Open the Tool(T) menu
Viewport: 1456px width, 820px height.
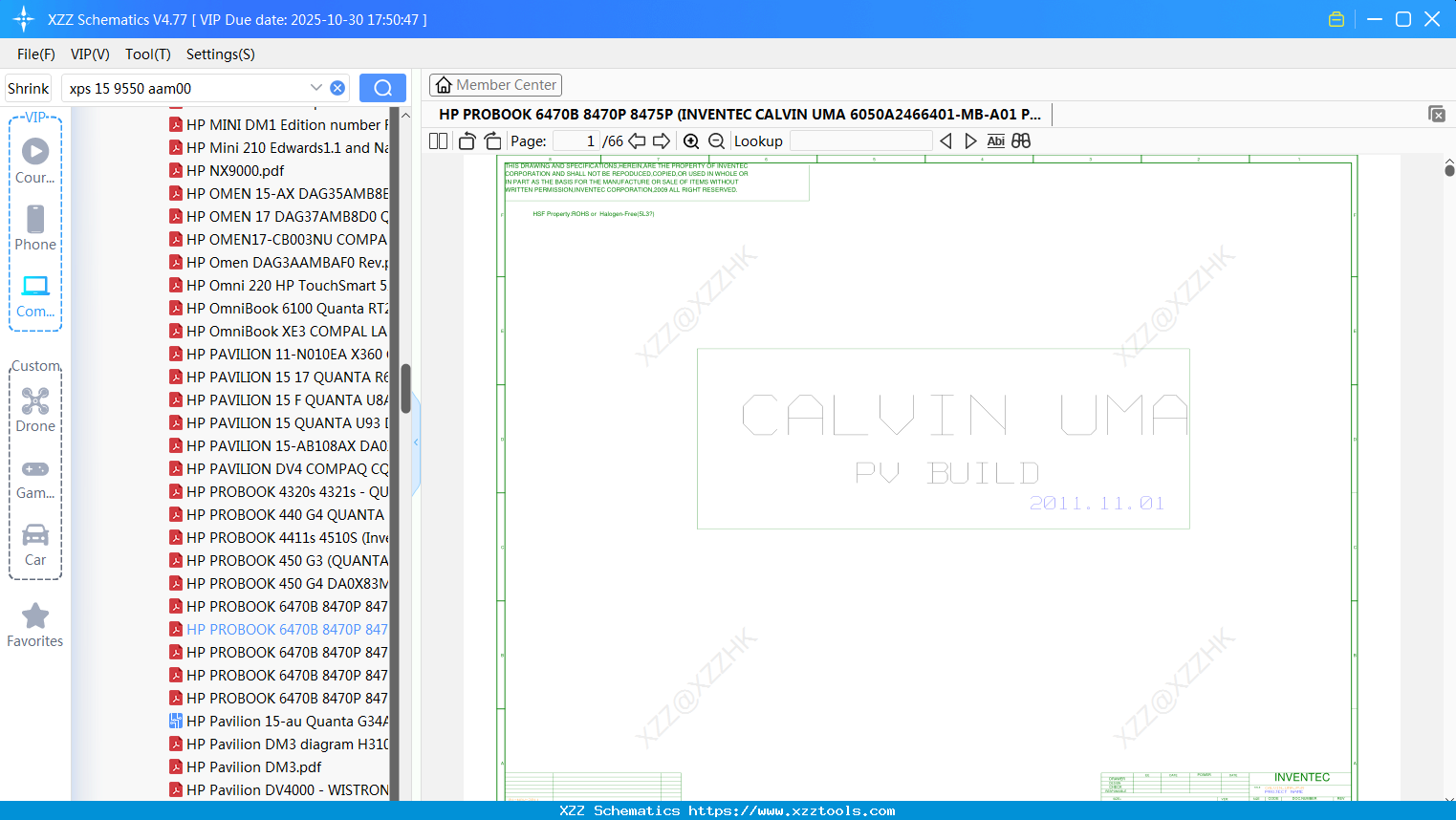pos(148,54)
